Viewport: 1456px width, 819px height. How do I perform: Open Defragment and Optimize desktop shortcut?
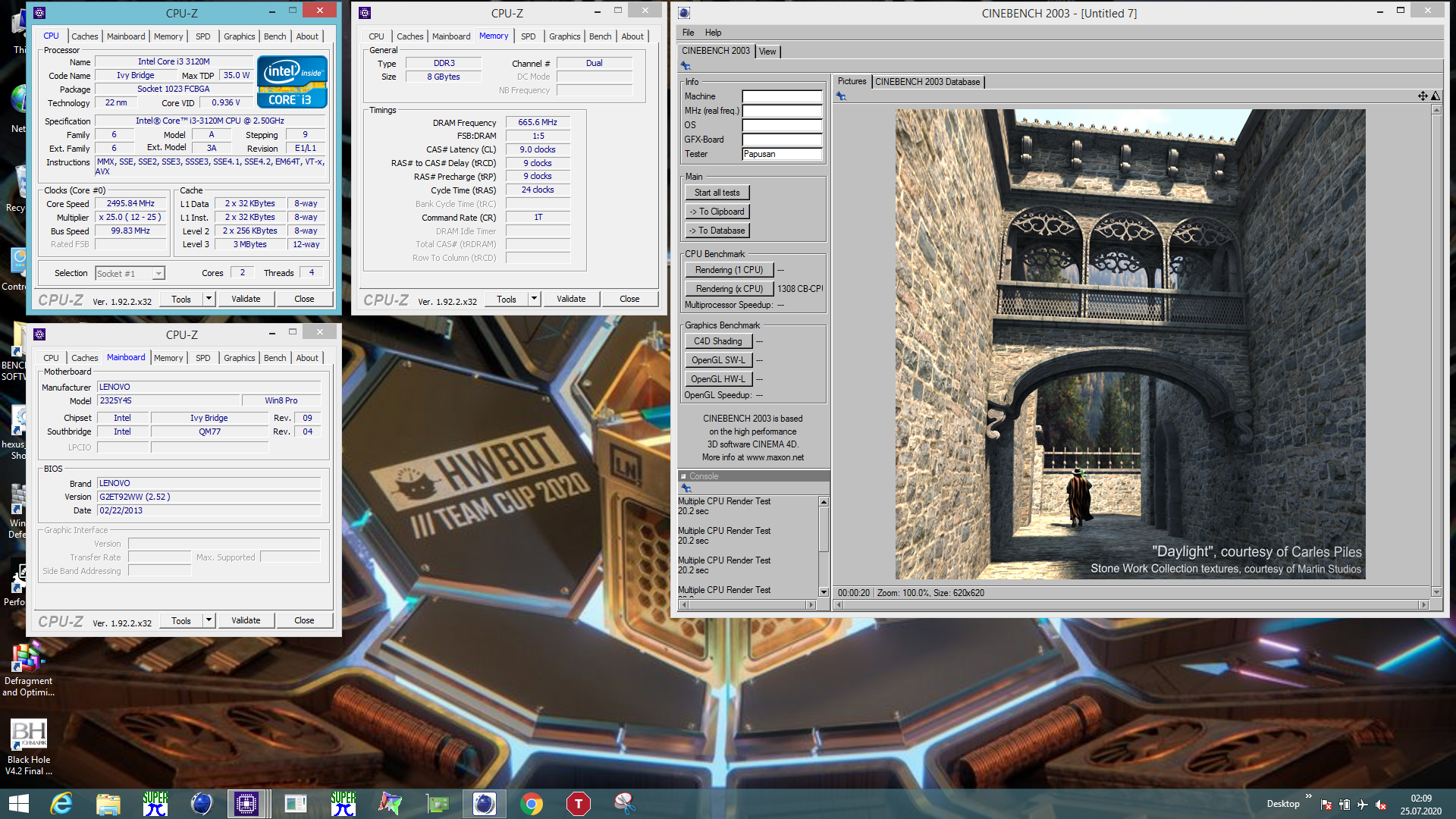28,670
